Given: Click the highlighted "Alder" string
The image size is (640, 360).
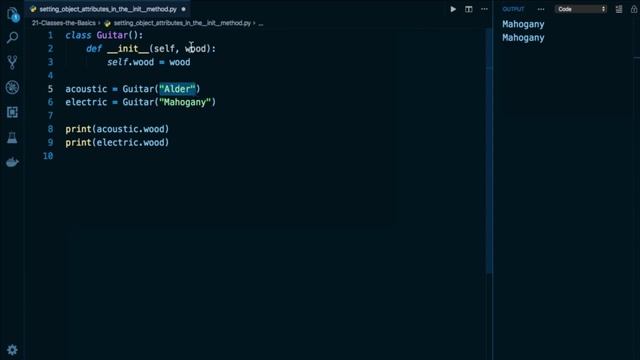Looking at the screenshot, I should coord(177,89).
